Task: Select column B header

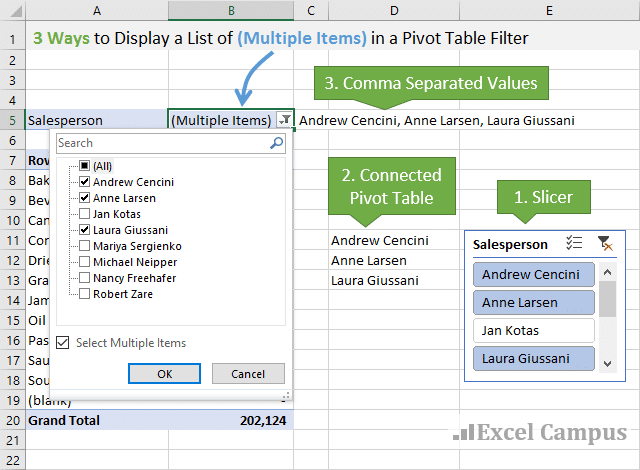Action: 231,10
